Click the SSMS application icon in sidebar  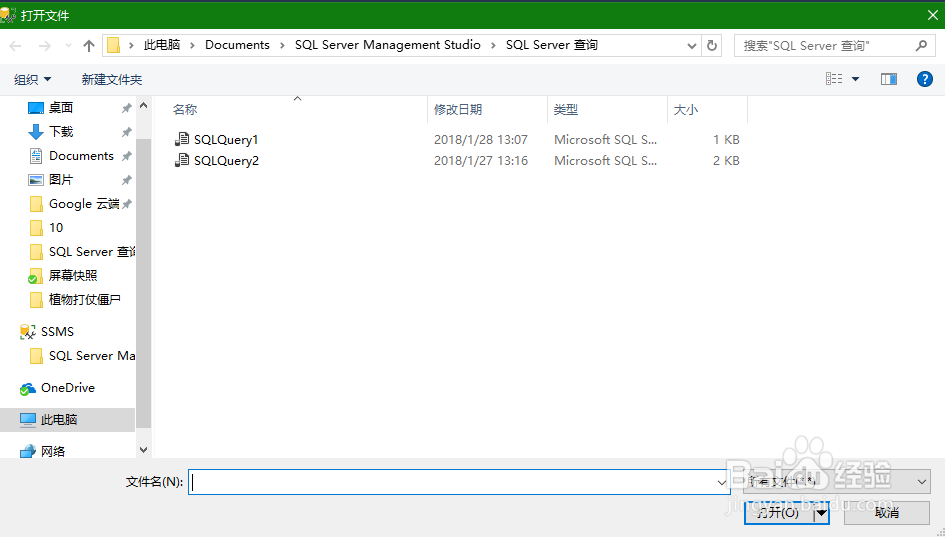28,332
